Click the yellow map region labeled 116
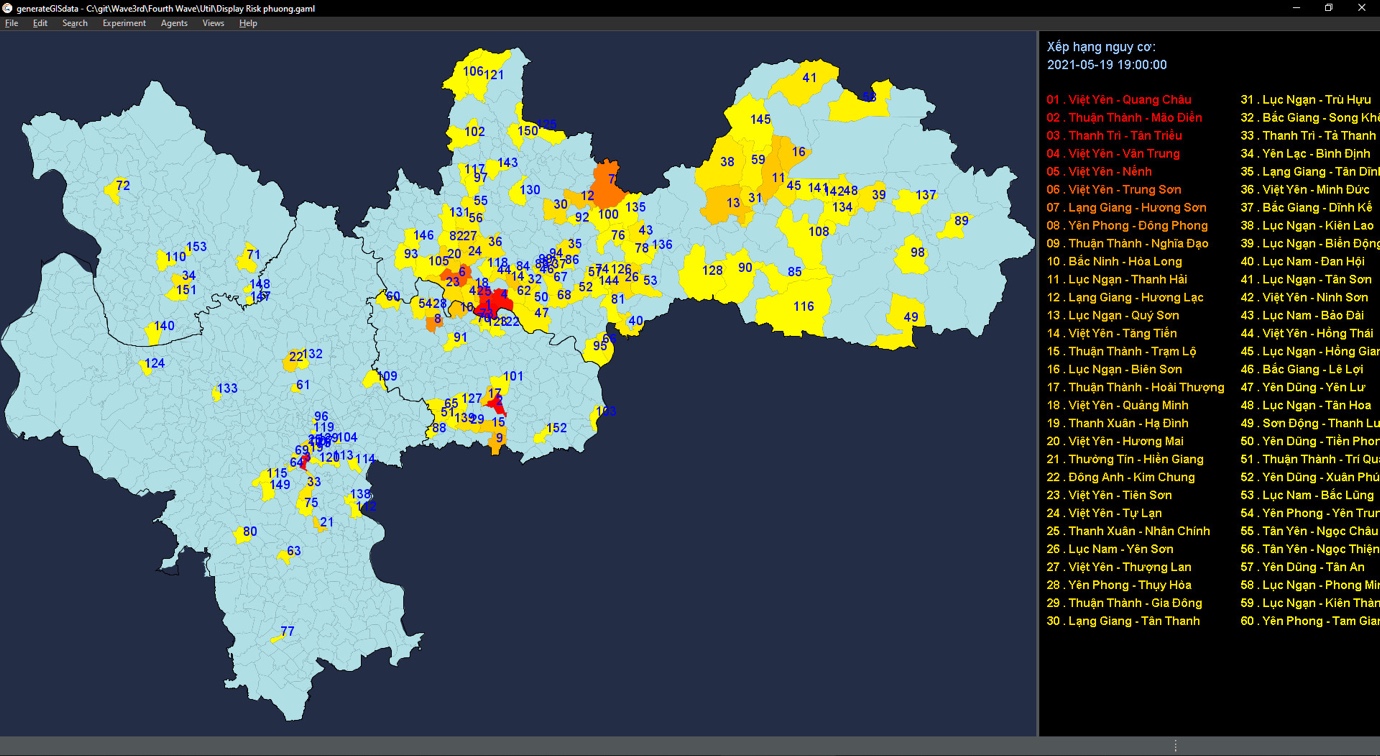Screen dimensions: 1380x756 click(803, 306)
